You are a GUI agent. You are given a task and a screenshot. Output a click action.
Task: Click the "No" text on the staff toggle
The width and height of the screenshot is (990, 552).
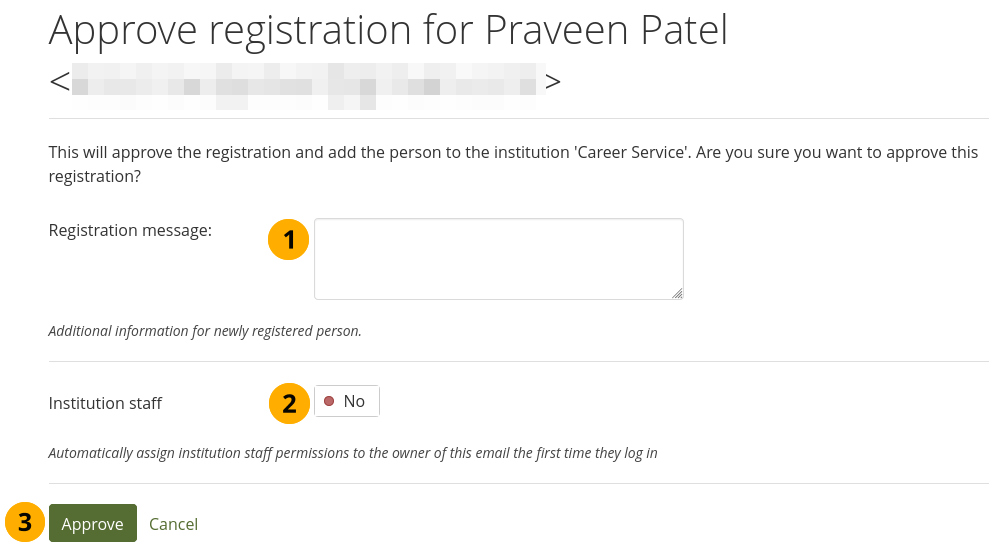pyautogui.click(x=354, y=401)
